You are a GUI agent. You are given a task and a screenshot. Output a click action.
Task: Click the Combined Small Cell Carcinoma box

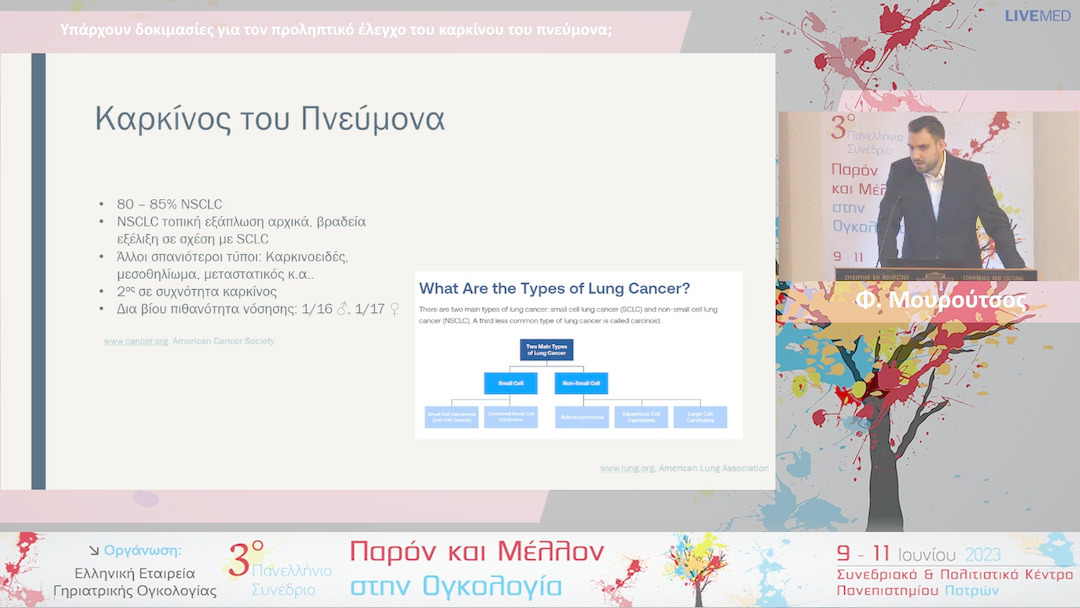pyautogui.click(x=510, y=417)
